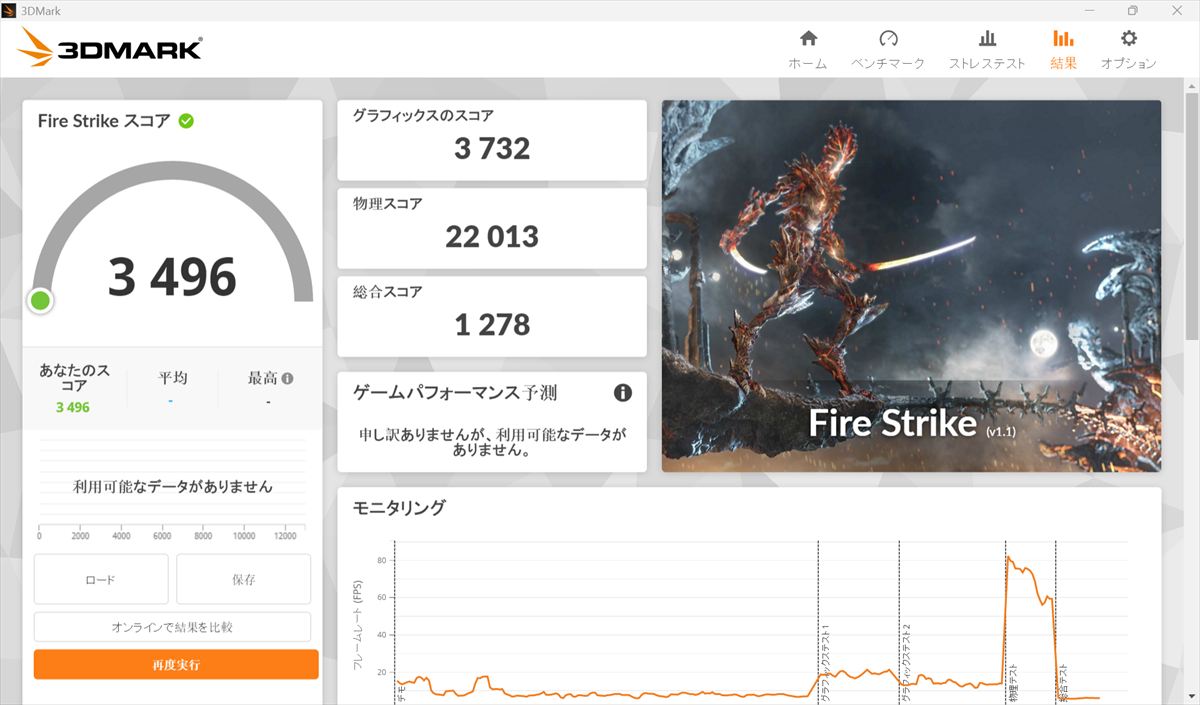Click the 物理スコア 22 013 card
Viewport: 1200px width, 705px height.
click(491, 228)
